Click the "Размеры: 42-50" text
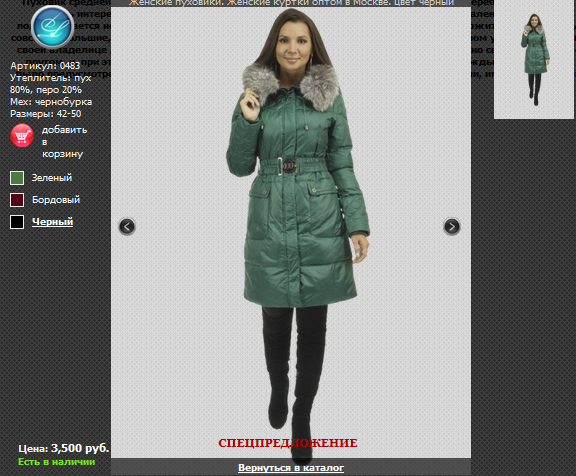The height and width of the screenshot is (476, 576). [46, 114]
